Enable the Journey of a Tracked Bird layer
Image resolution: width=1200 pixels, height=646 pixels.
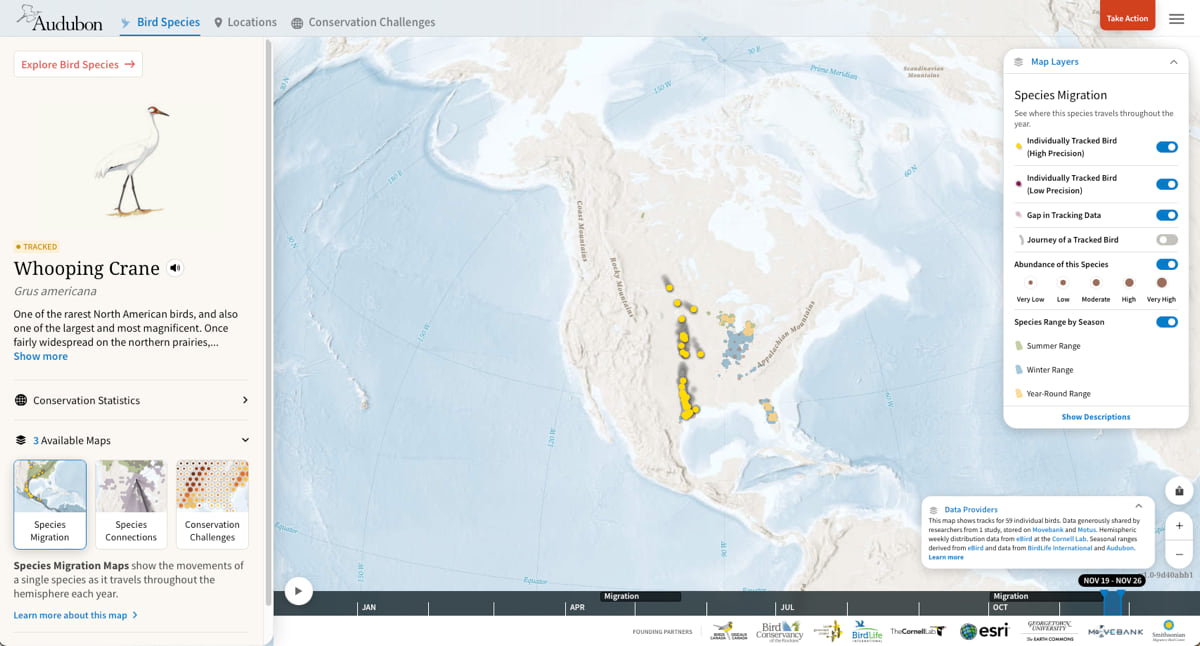(x=1167, y=239)
